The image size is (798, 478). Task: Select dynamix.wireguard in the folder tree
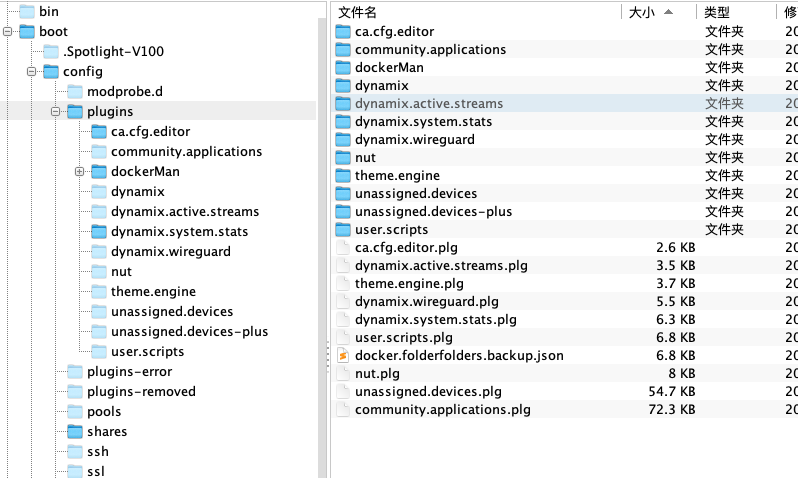(170, 251)
